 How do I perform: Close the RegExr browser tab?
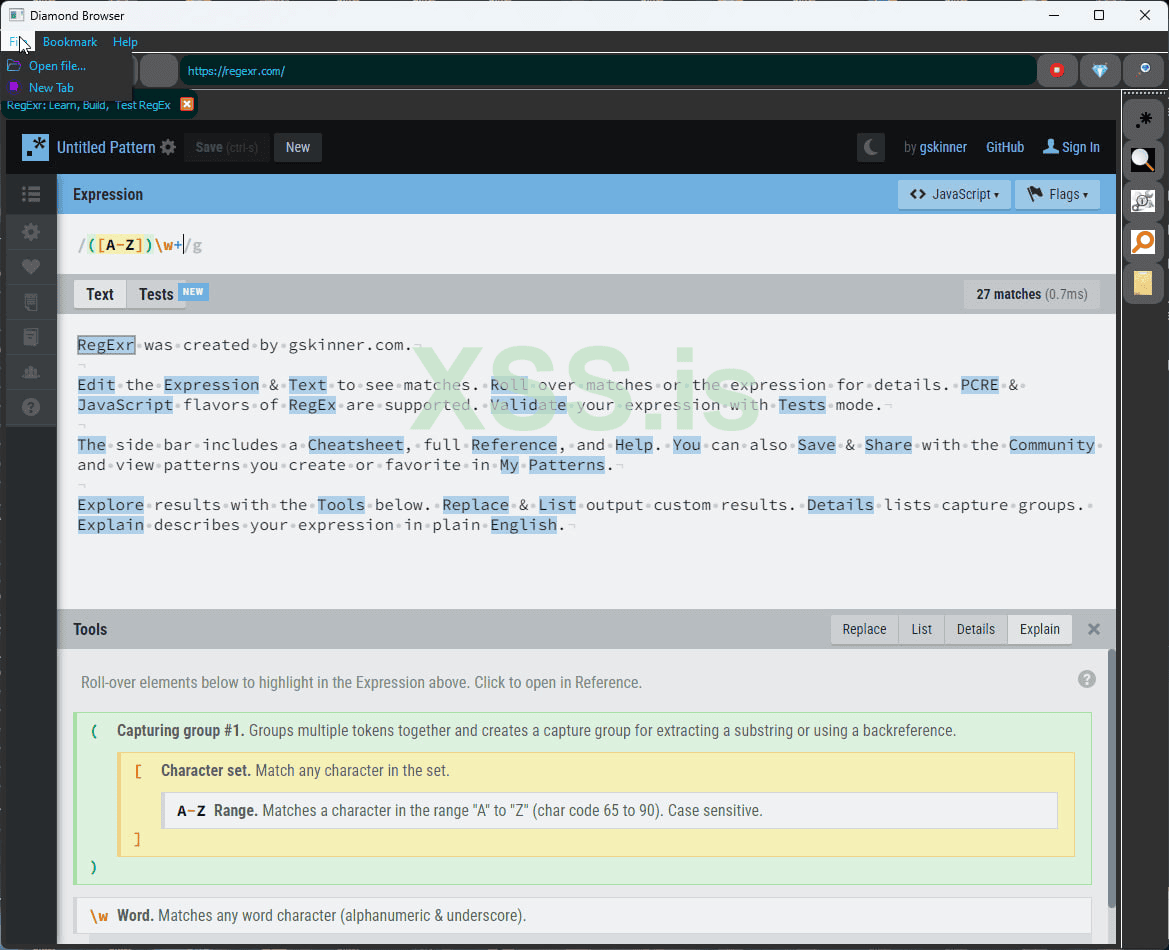pos(187,104)
